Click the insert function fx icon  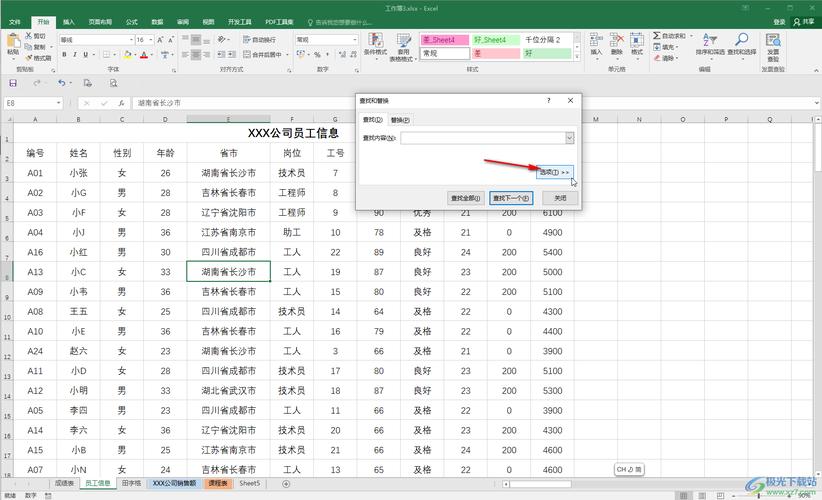click(121, 103)
